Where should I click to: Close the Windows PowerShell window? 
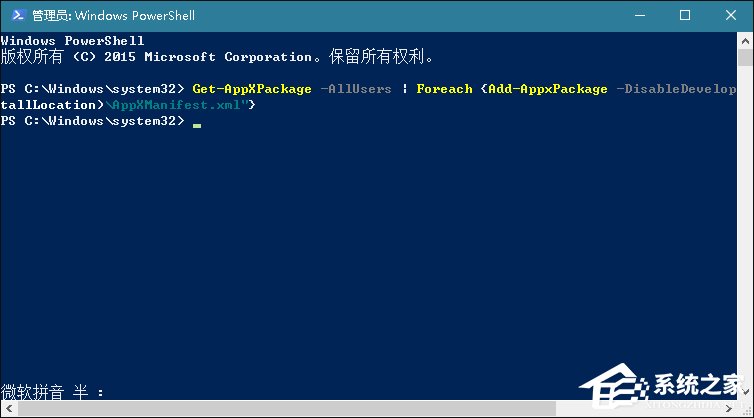coord(731,15)
